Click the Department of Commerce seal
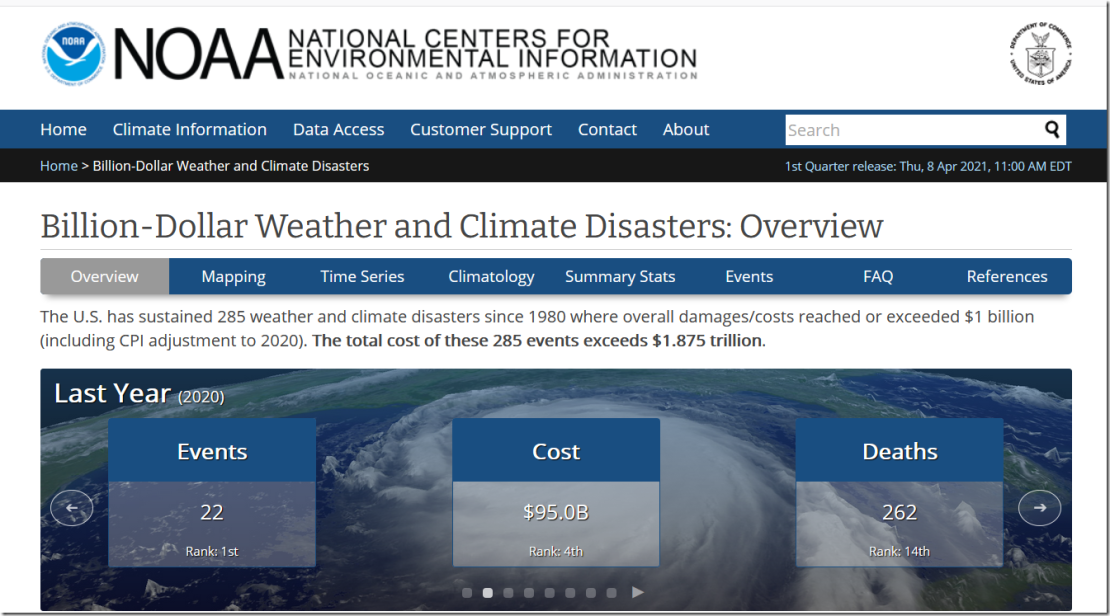The image size is (1110, 616). tap(1041, 53)
